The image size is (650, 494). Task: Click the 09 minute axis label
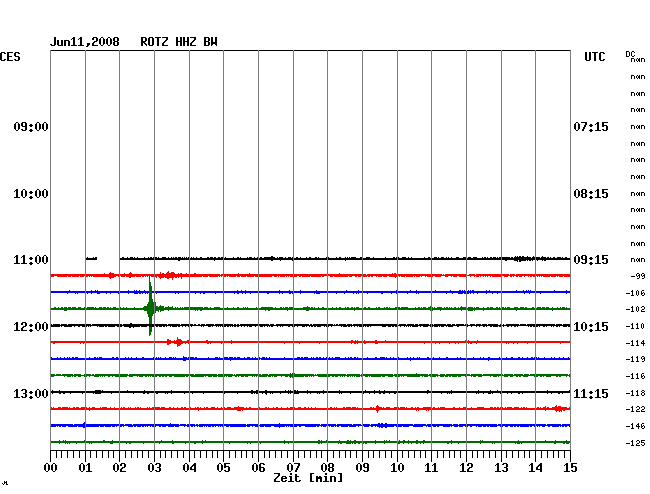(362, 468)
